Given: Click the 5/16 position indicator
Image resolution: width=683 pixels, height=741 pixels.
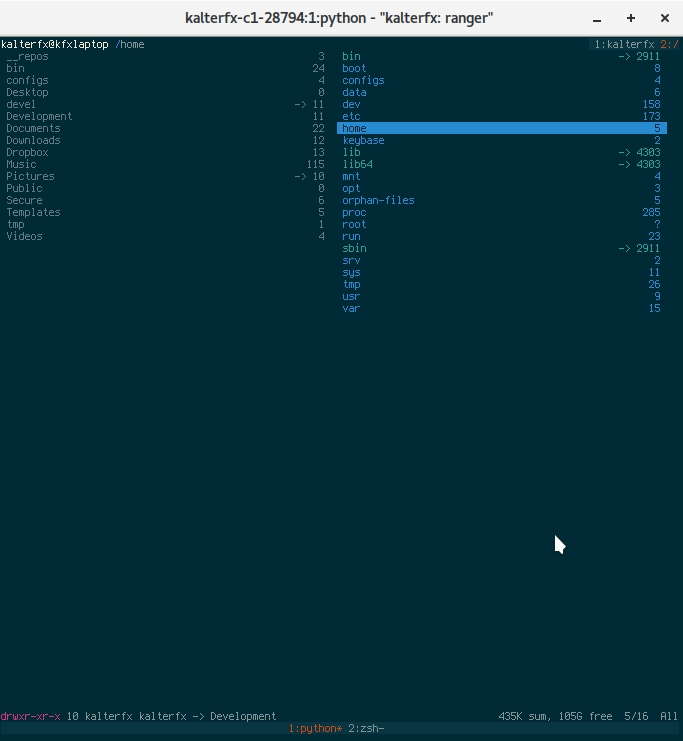Looking at the screenshot, I should tap(636, 716).
